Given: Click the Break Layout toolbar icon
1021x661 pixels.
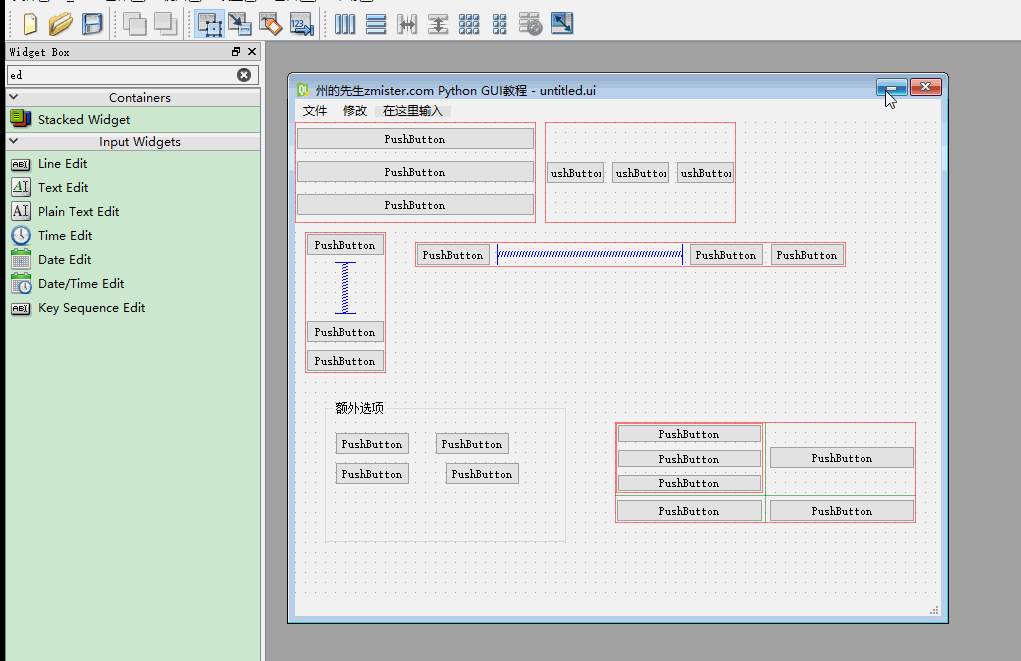Looking at the screenshot, I should (x=530, y=24).
